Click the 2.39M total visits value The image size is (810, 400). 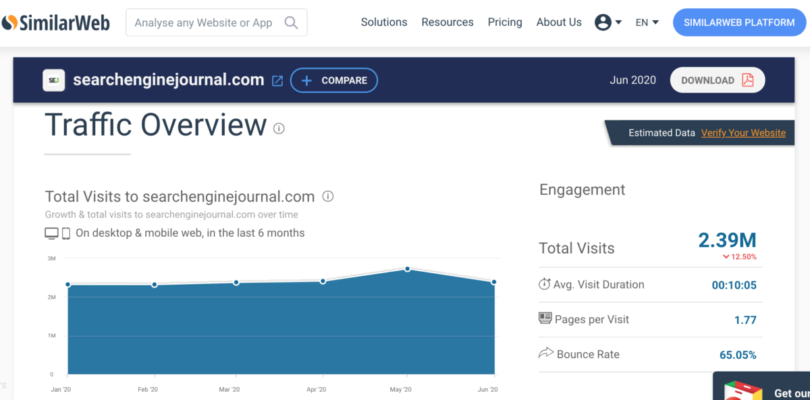(x=727, y=240)
